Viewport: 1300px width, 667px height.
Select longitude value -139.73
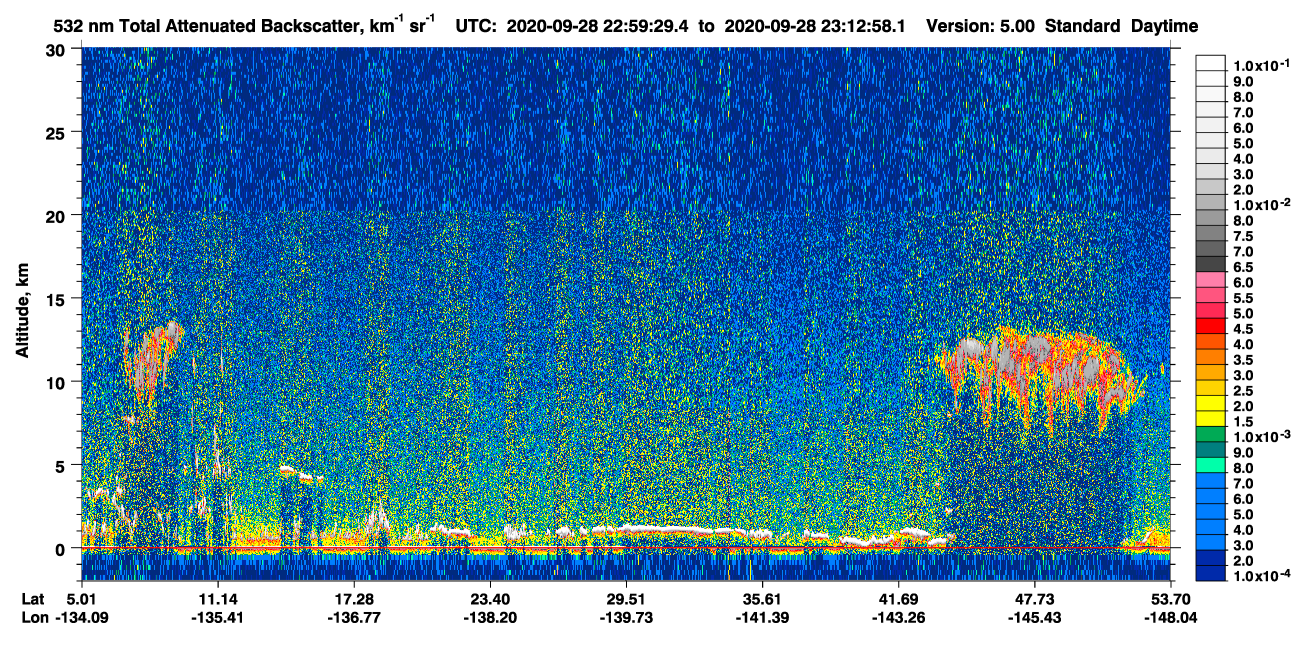point(625,618)
